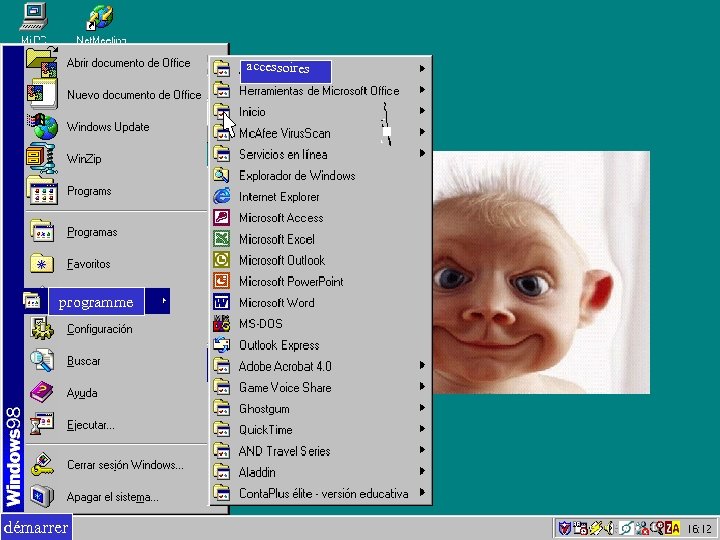The height and width of the screenshot is (540, 720).
Task: Choose Apagar el sistema in the Start menu
Action: (112, 497)
